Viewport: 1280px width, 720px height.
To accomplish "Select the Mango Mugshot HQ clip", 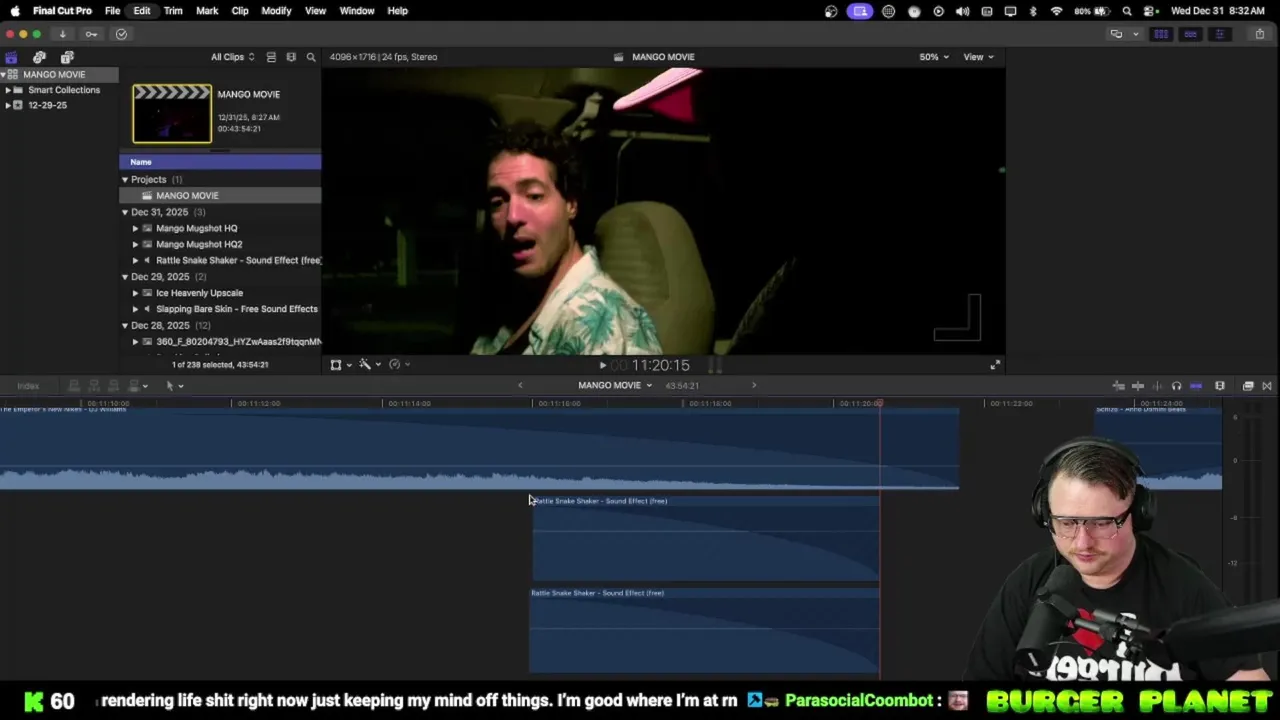I will click(x=196, y=228).
